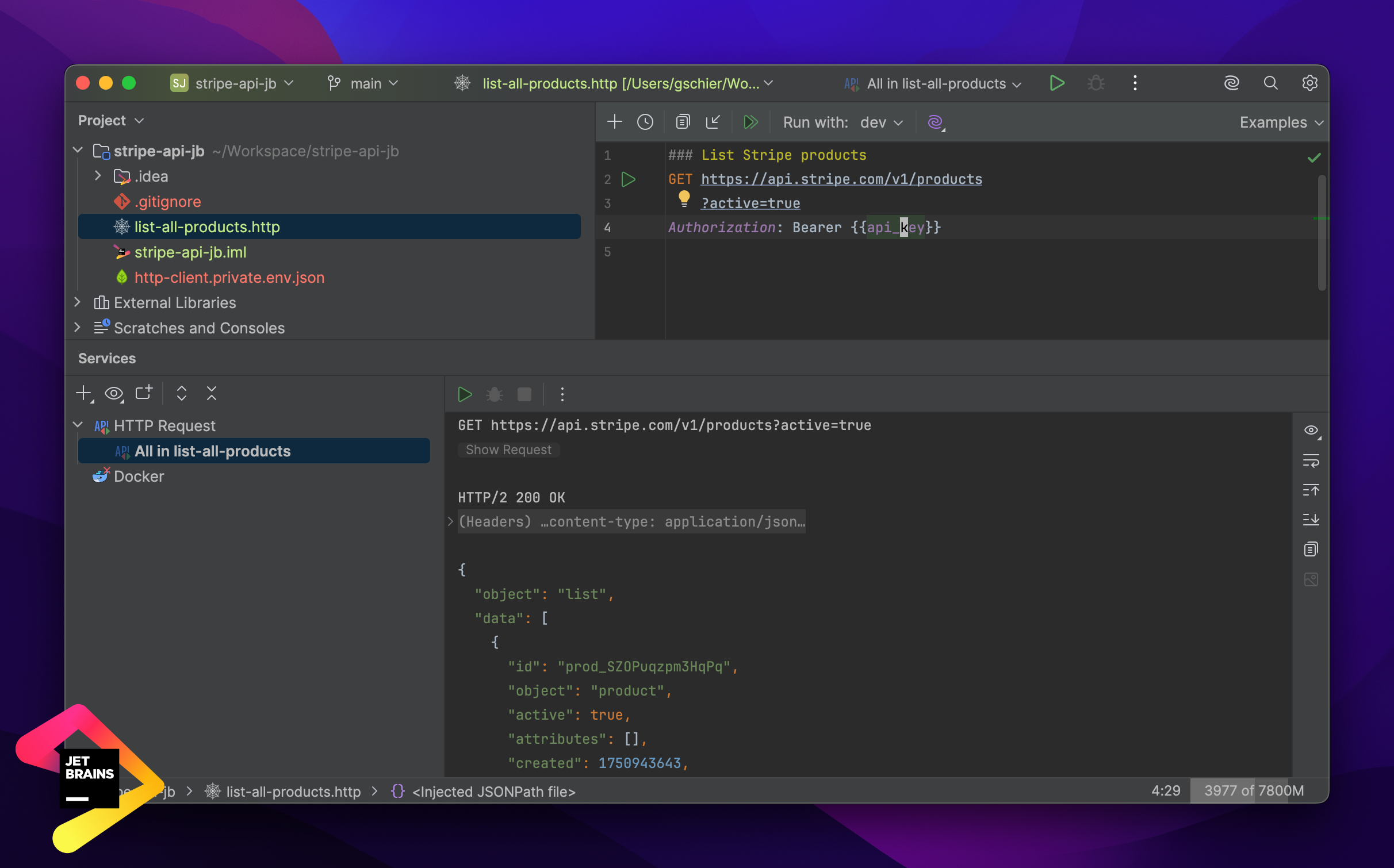Click the AI assistant spiral icon in title bar

click(x=1231, y=83)
